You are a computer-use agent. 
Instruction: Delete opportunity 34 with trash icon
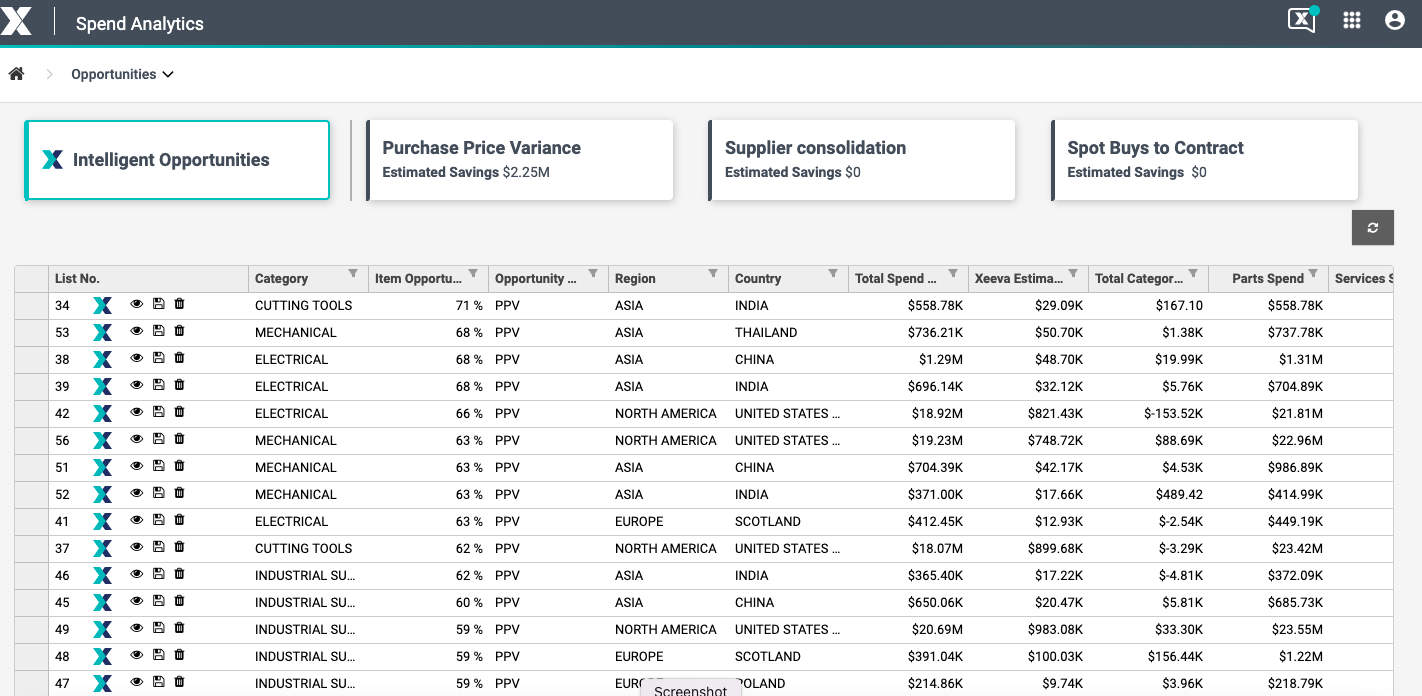pyautogui.click(x=180, y=304)
